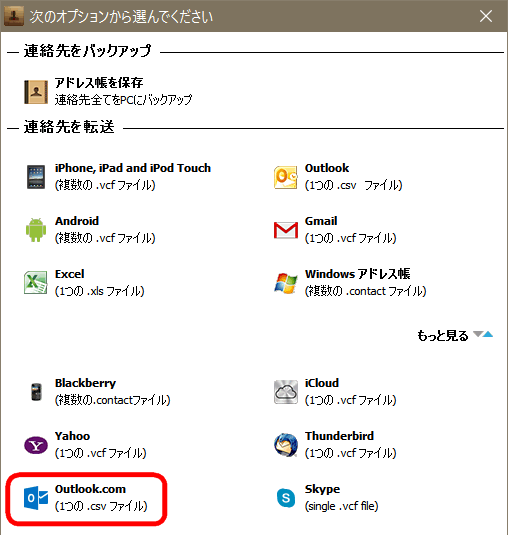Click the Skype logo icon
This screenshot has height=535, width=508.
[286, 498]
